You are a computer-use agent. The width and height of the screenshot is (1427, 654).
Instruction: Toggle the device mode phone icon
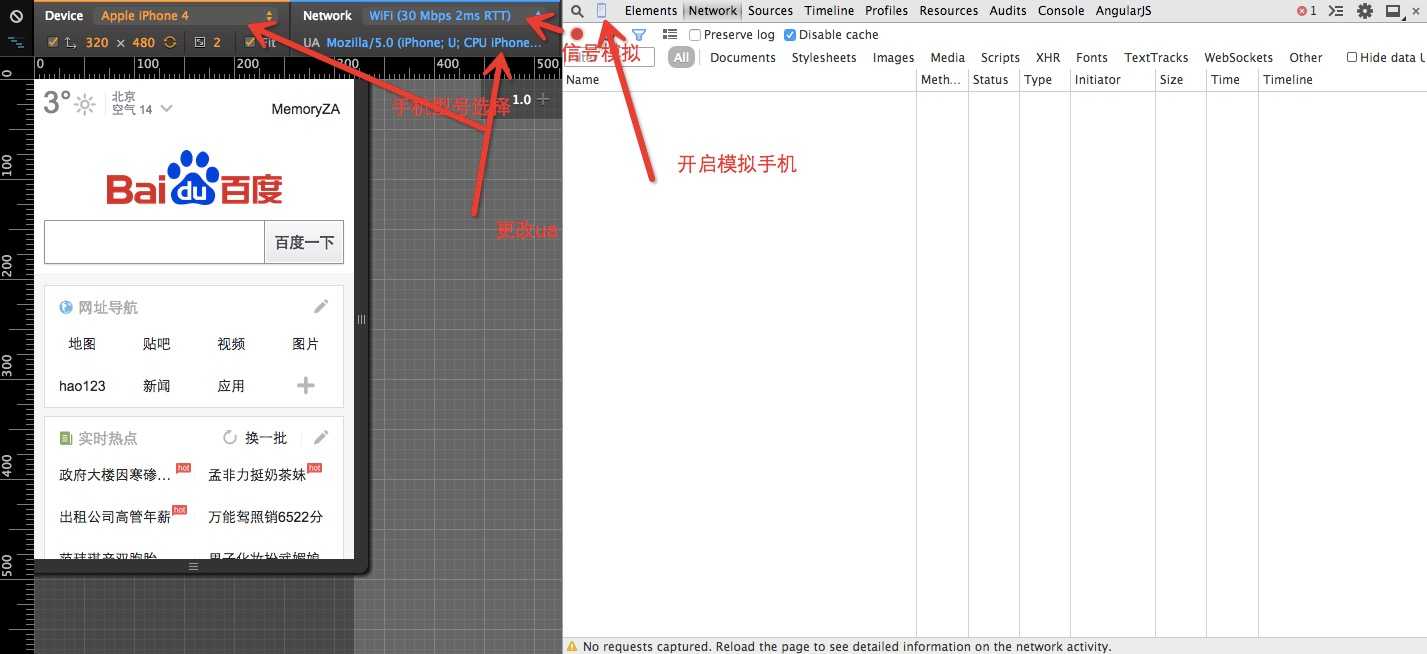click(x=601, y=11)
